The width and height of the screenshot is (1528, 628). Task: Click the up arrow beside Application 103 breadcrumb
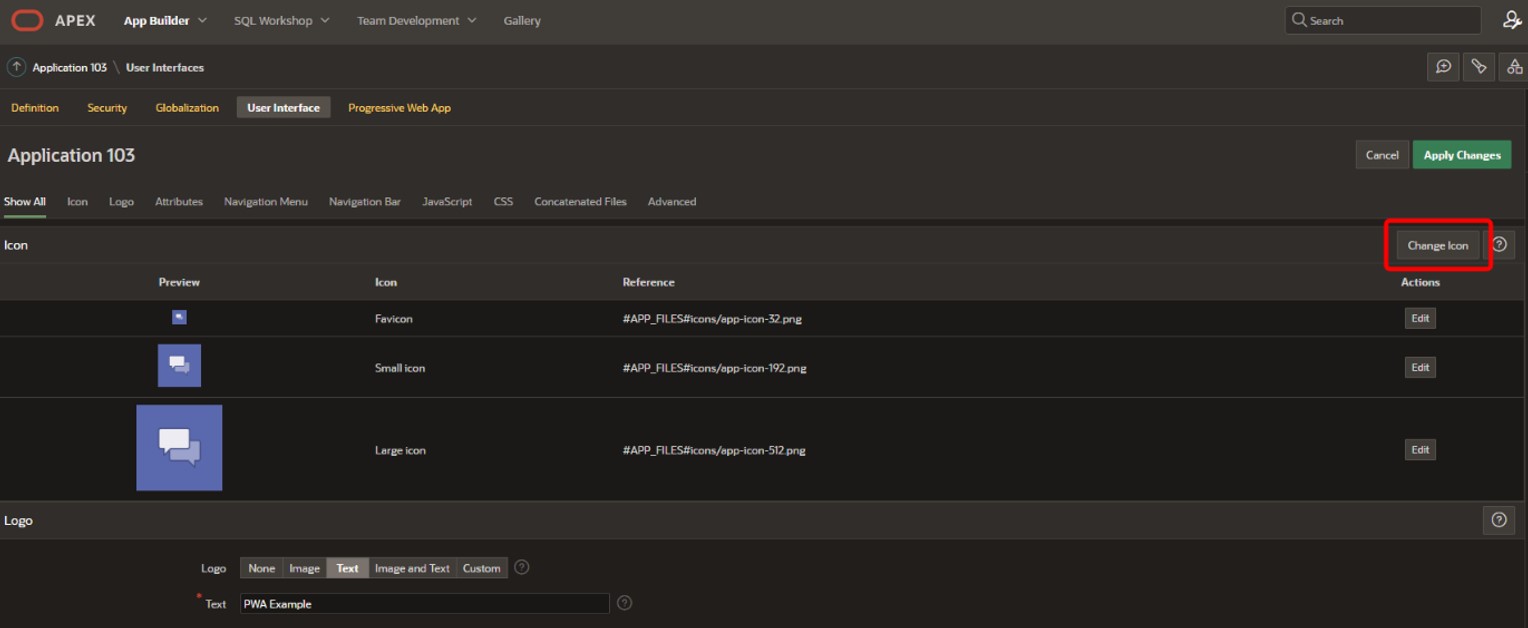16,67
